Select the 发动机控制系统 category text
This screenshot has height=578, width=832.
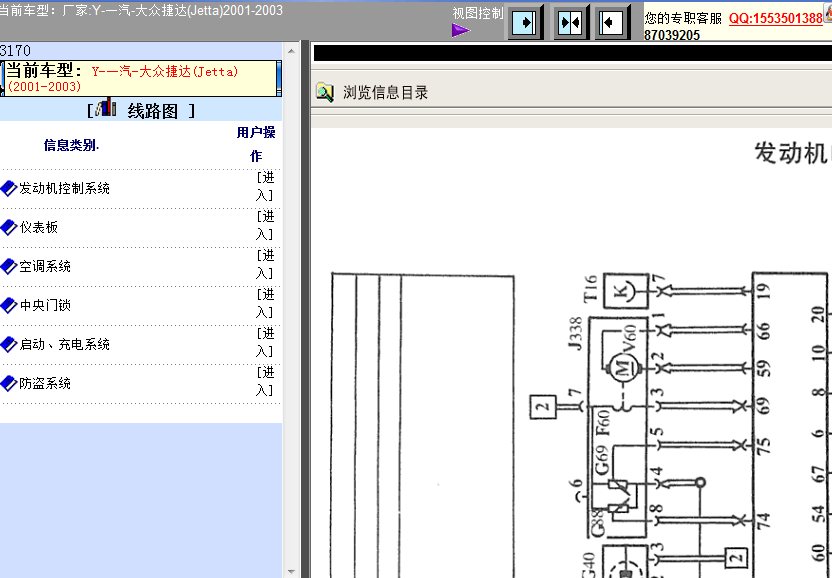tap(64, 188)
